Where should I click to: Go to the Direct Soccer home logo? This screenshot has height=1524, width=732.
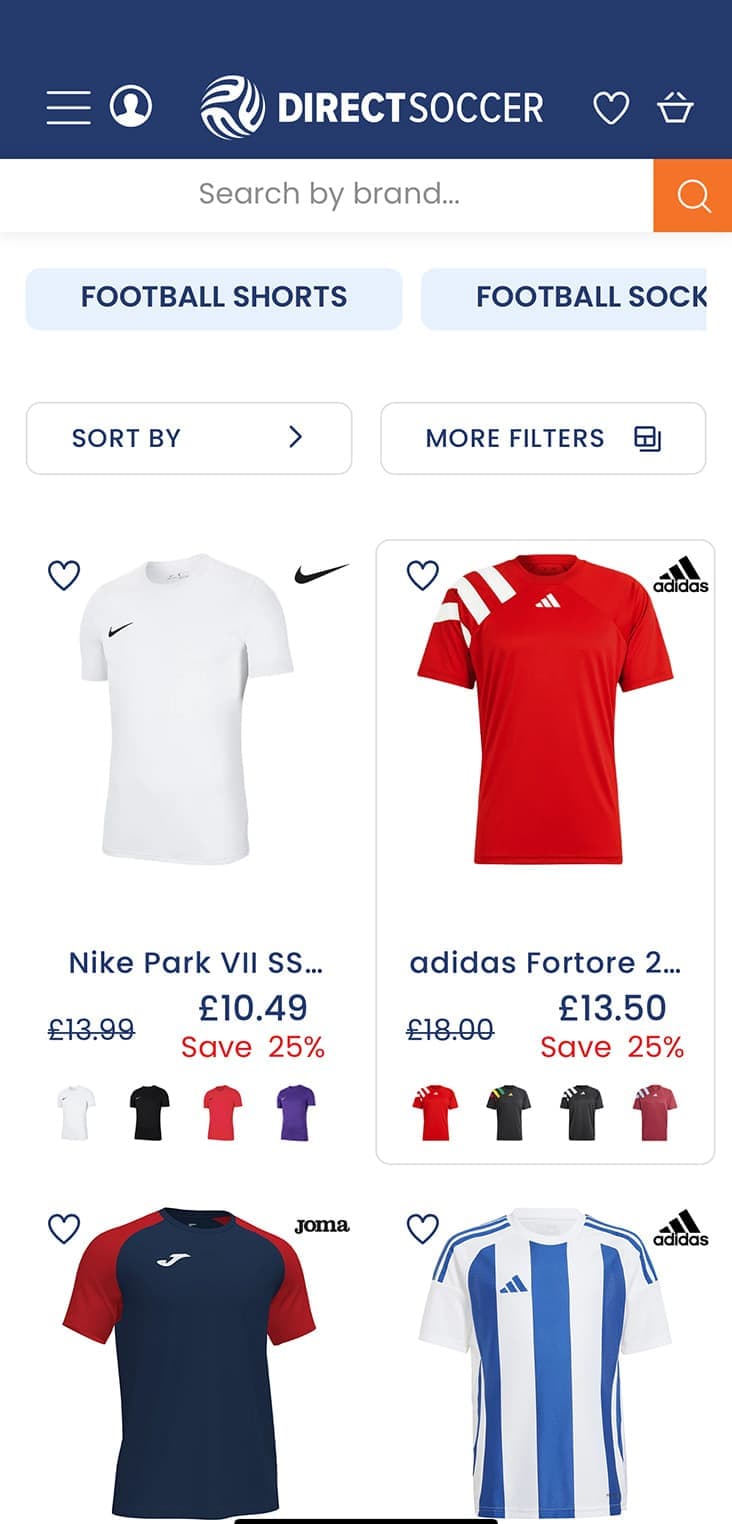[372, 107]
